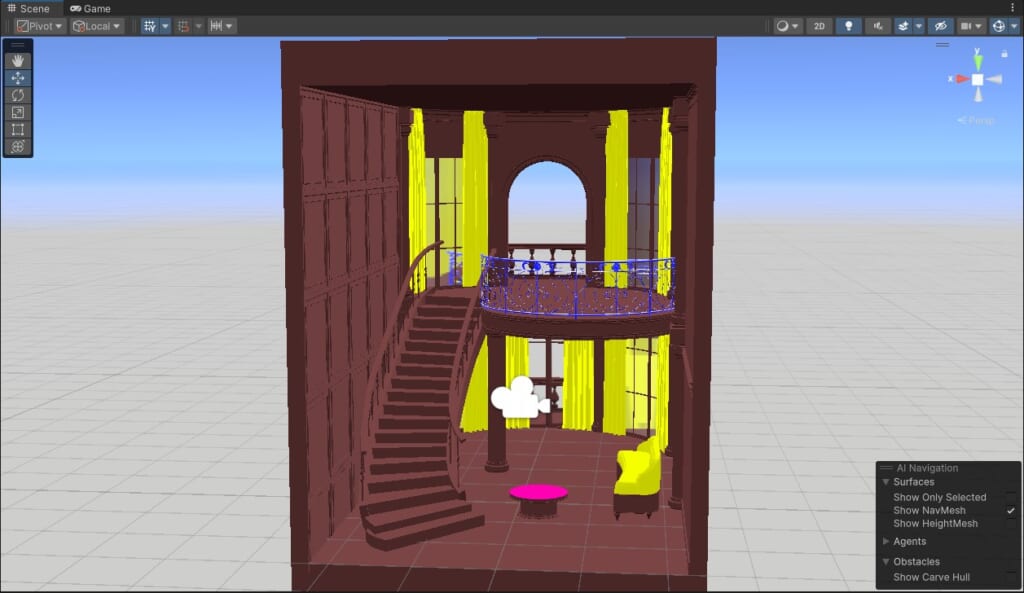Toggle the orientation gizmo lock

click(1004, 54)
